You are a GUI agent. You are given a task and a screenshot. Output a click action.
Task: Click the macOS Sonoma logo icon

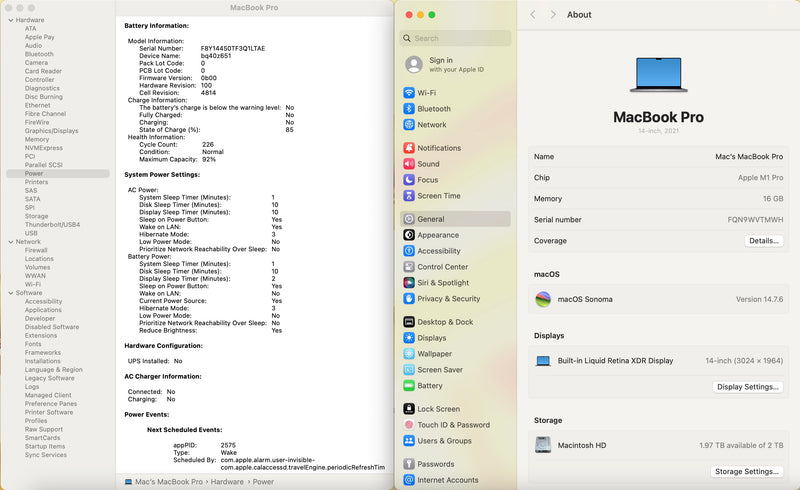543,299
